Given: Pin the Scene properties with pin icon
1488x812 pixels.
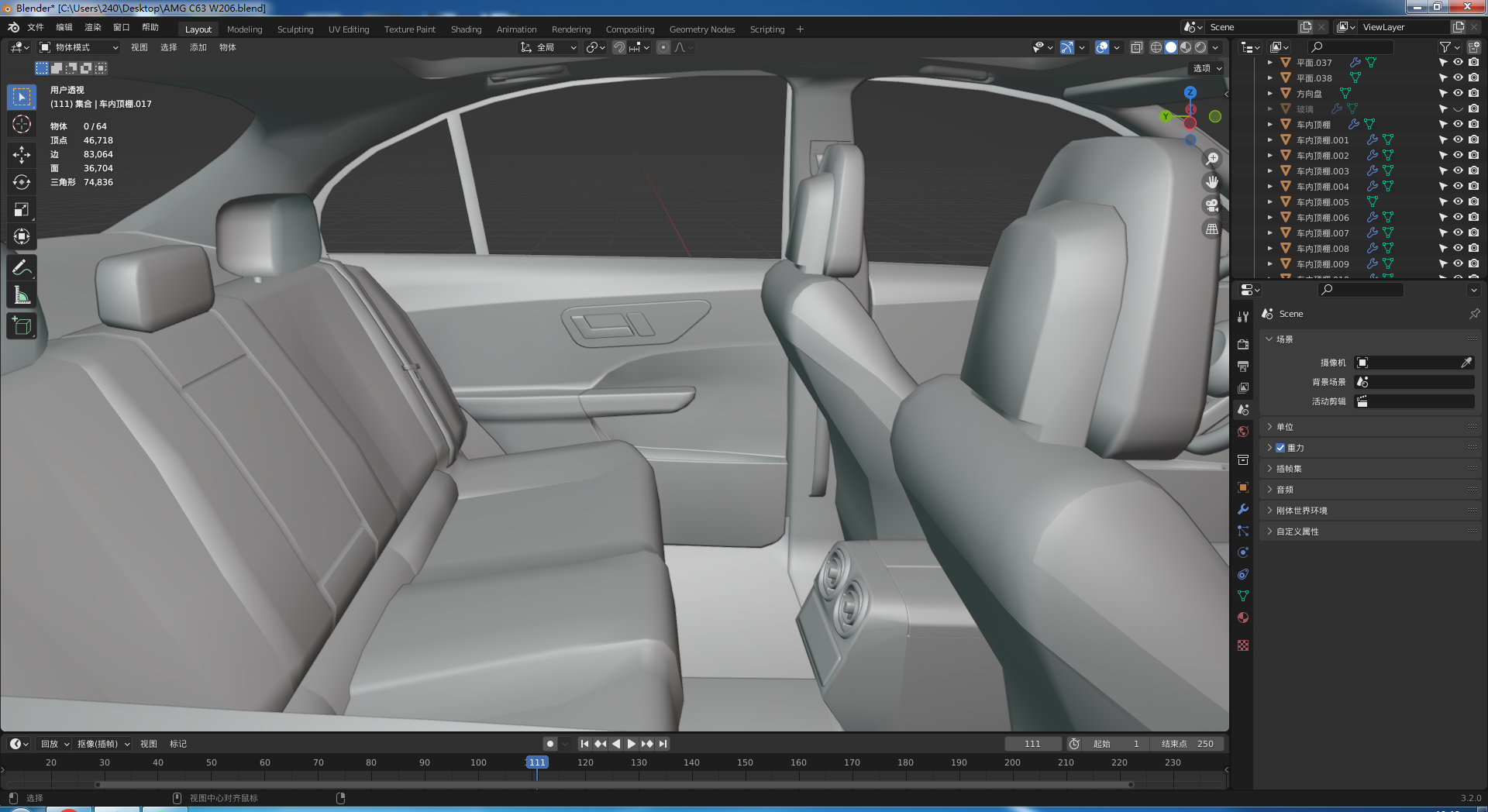Looking at the screenshot, I should (x=1474, y=314).
